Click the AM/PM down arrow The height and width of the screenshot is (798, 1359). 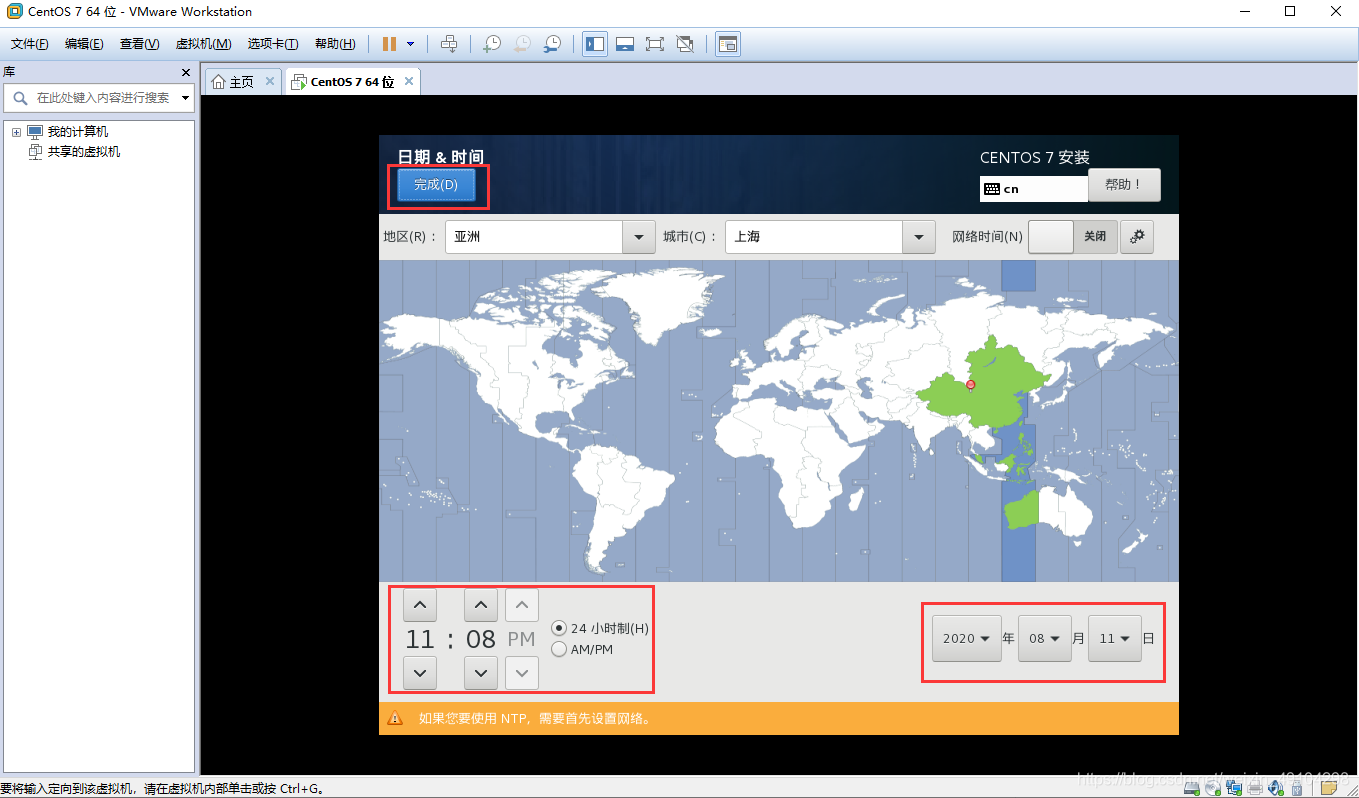pyautogui.click(x=522, y=673)
